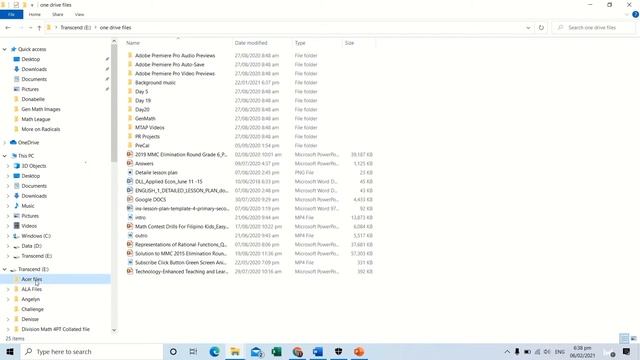Refresh the one drive files folder

(541, 28)
